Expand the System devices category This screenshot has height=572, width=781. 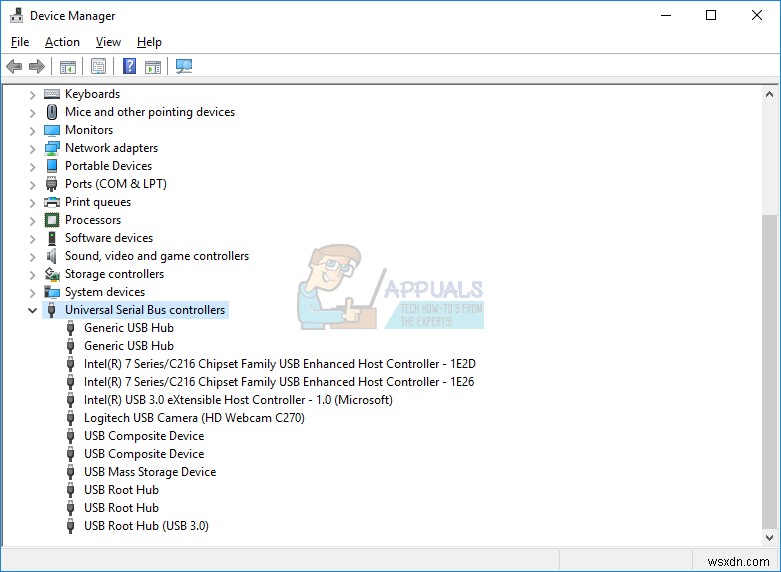coord(32,292)
